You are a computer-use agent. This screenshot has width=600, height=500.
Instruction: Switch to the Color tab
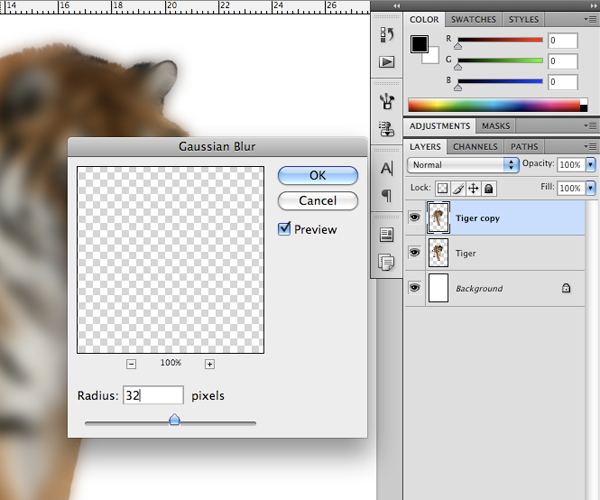424,20
